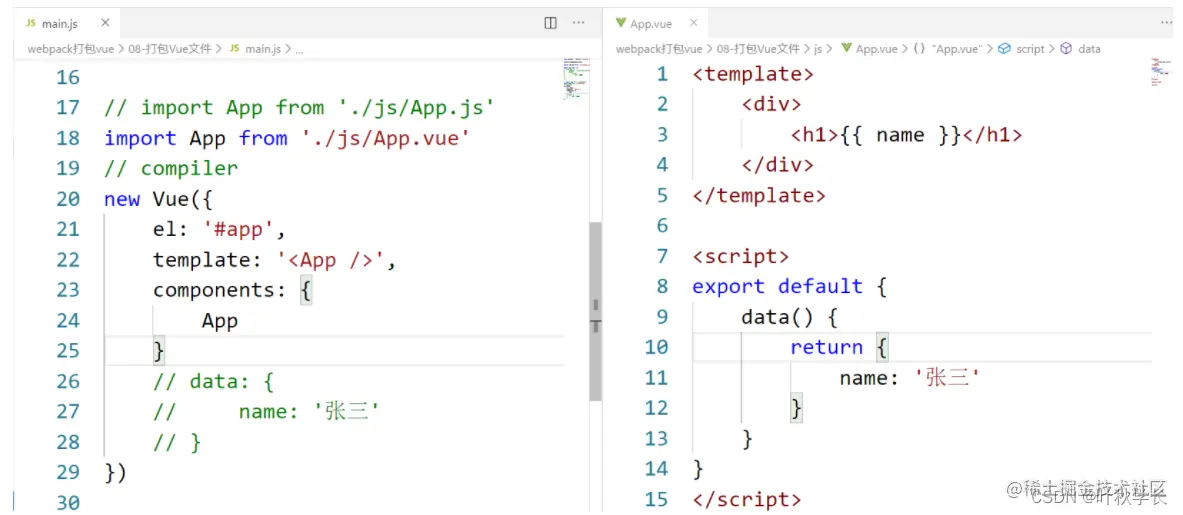Click App.vue file breadcrumb with Vue icon
1183x515 pixels.
870,48
